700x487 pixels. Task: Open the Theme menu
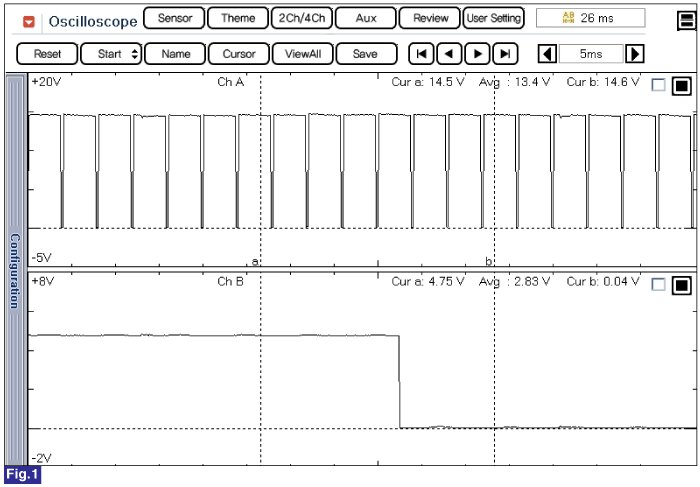coord(237,18)
